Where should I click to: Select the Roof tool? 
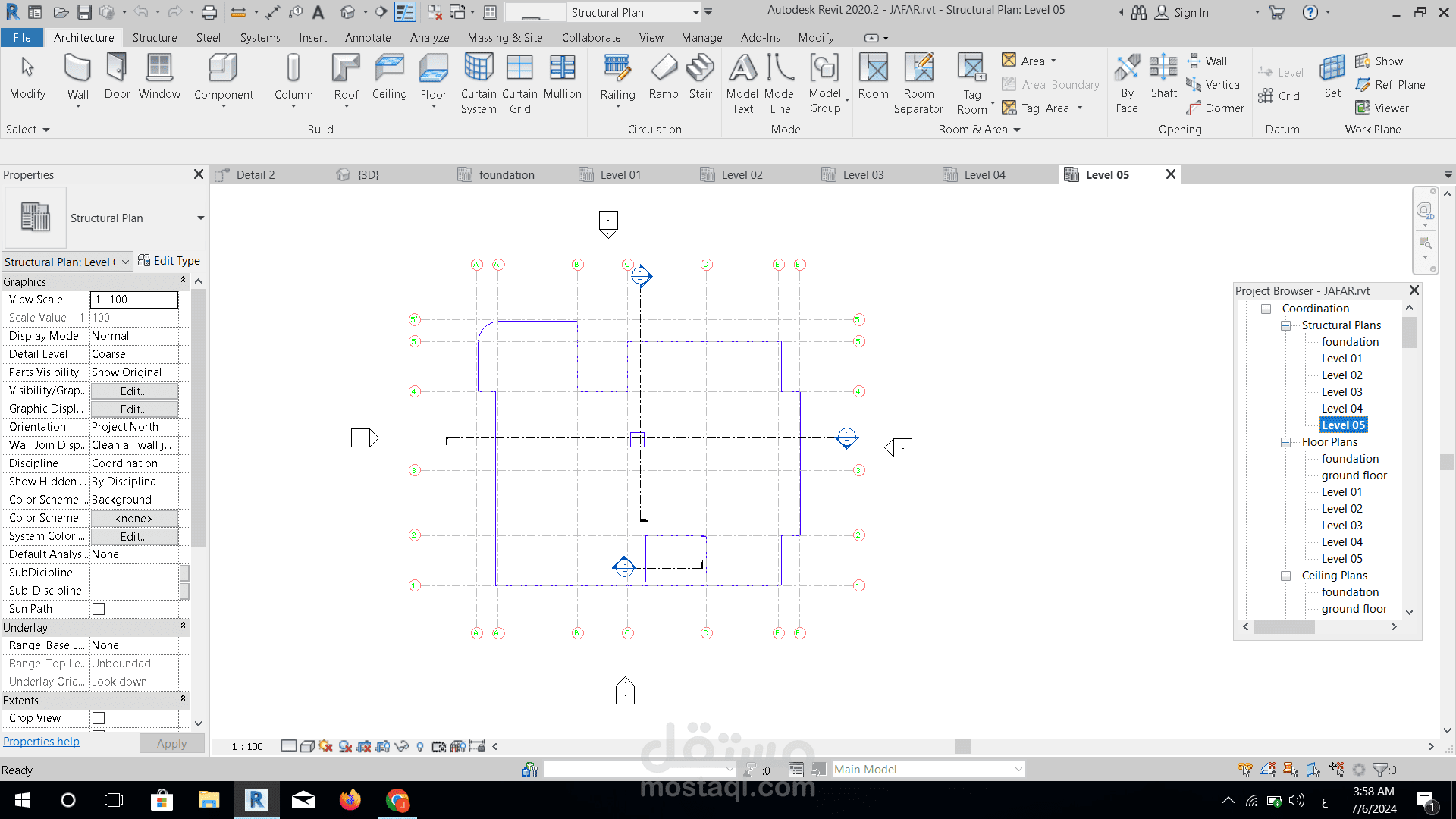tap(346, 79)
